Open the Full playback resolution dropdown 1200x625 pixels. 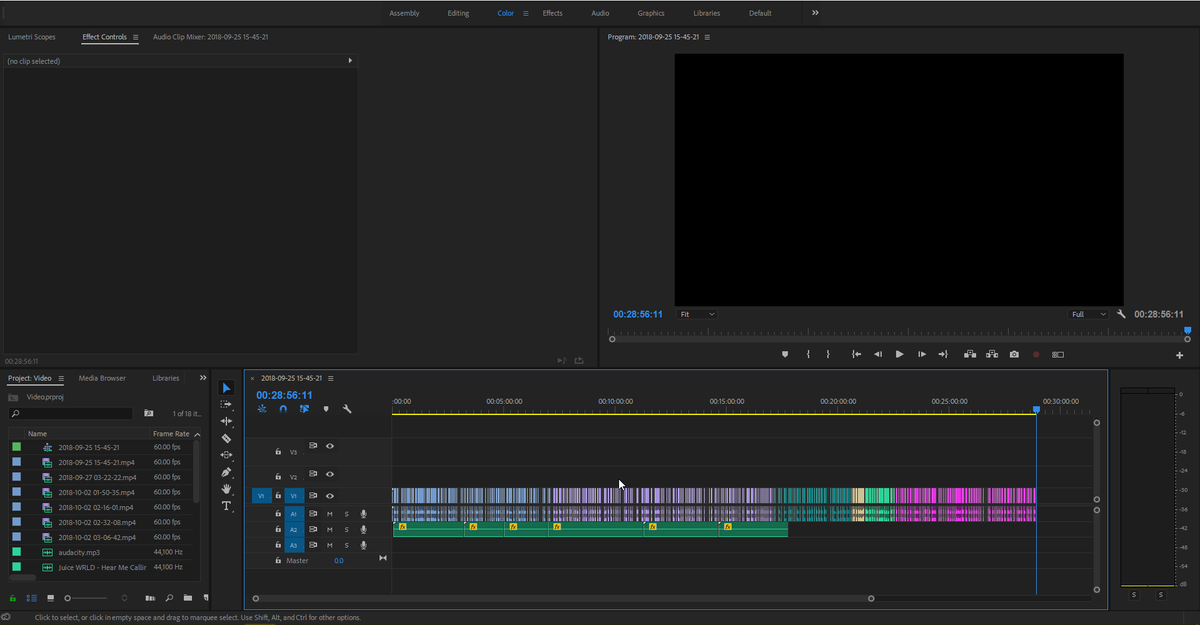click(1088, 314)
